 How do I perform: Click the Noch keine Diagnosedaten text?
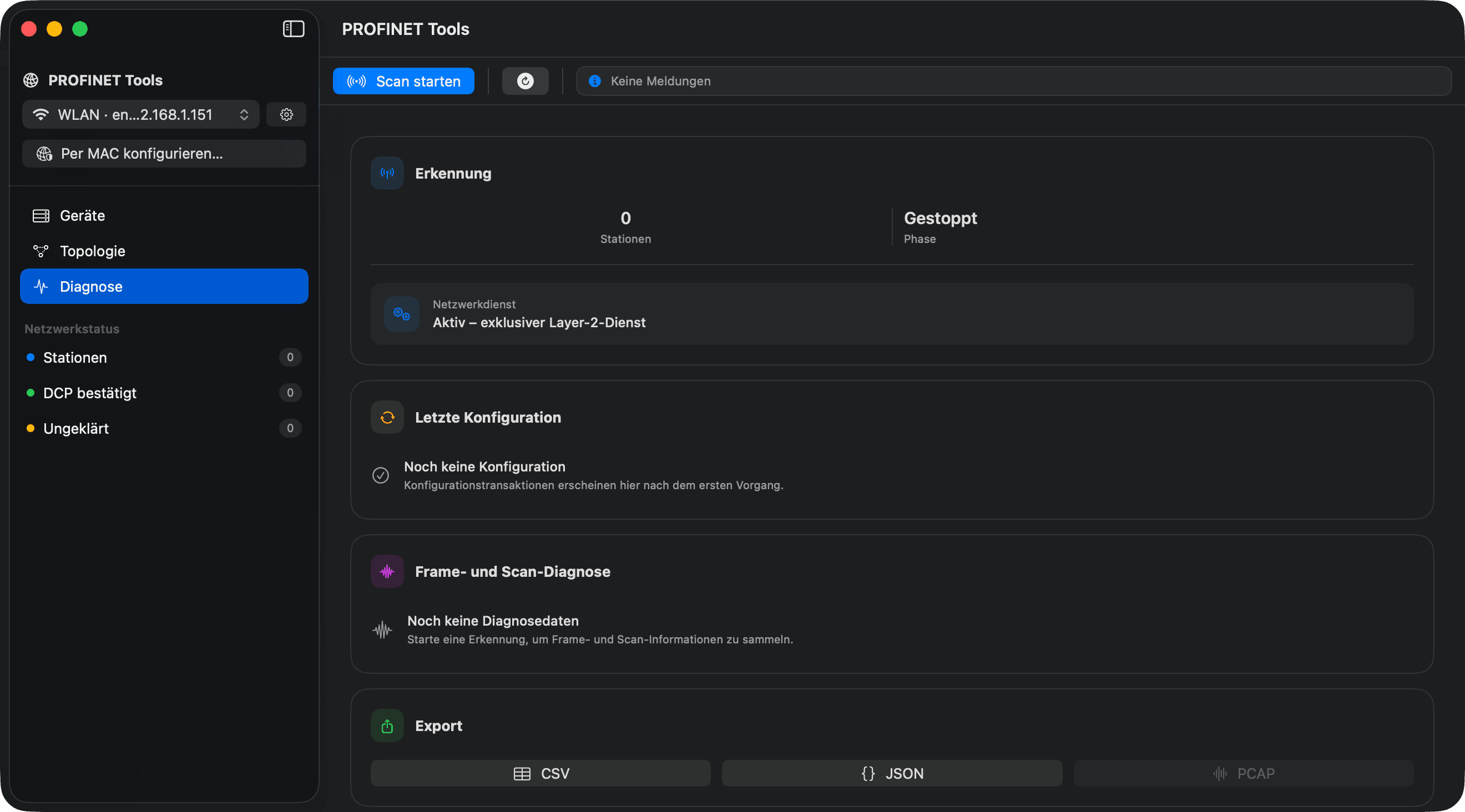493,621
